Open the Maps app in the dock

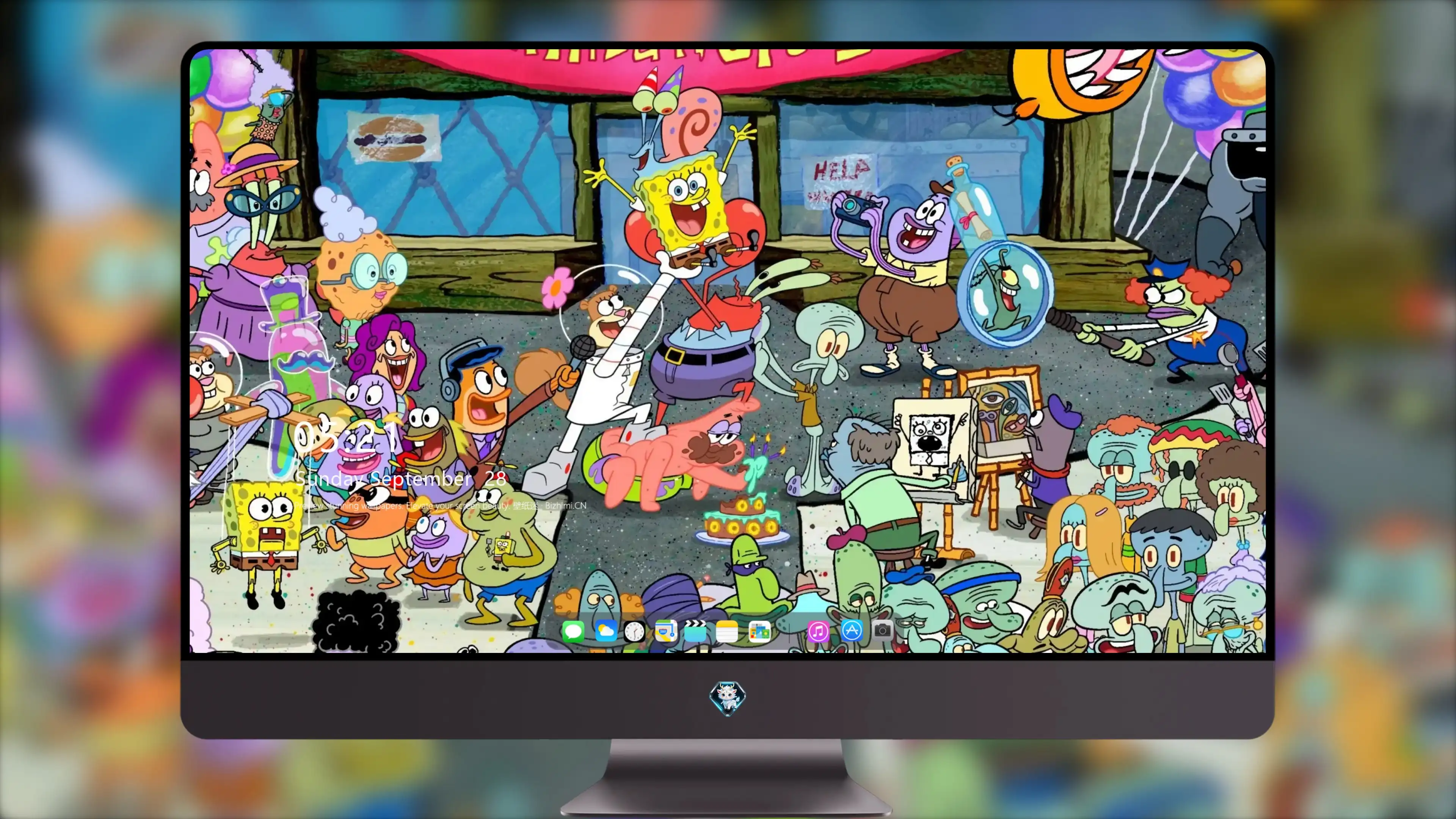coord(666,631)
